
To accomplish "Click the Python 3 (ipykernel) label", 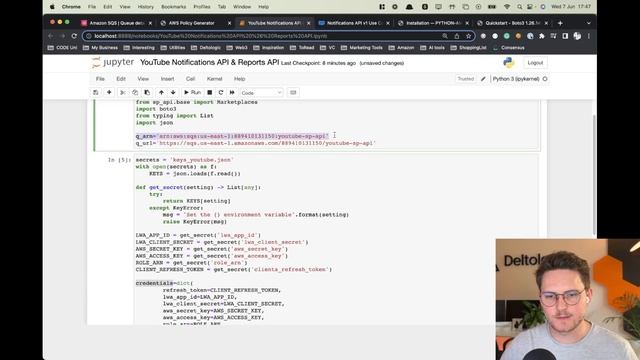I will click(x=516, y=79).
